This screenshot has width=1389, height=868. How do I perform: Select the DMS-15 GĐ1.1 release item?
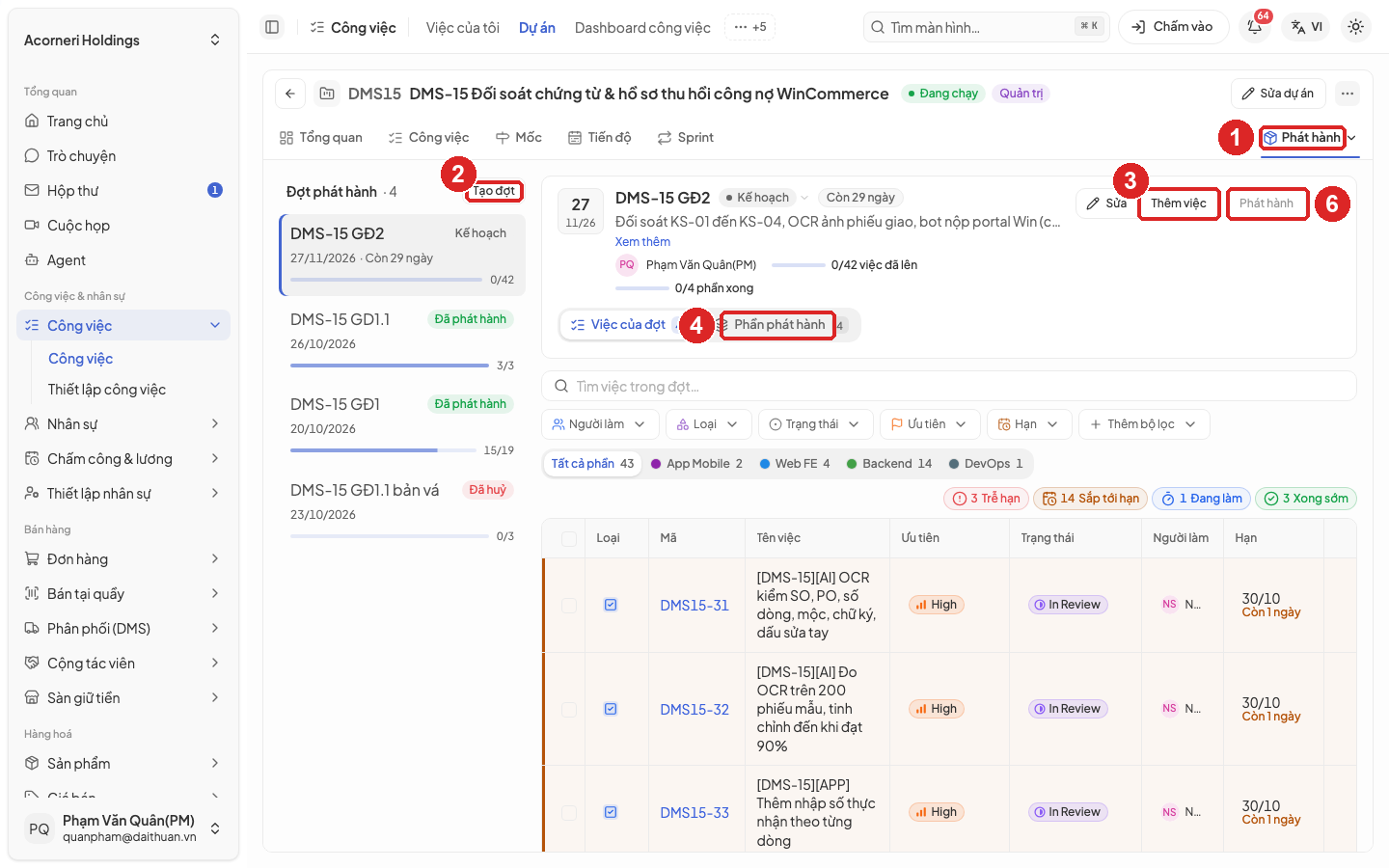pyautogui.click(x=402, y=341)
